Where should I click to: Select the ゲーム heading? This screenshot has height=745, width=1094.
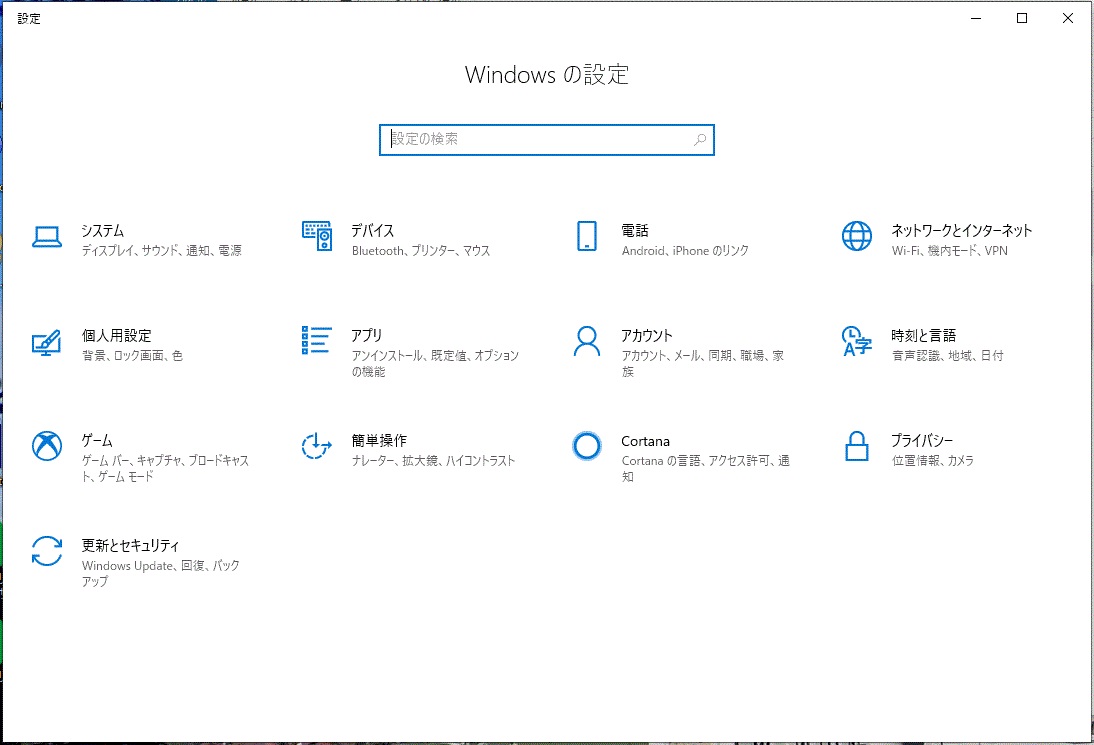[x=97, y=440]
